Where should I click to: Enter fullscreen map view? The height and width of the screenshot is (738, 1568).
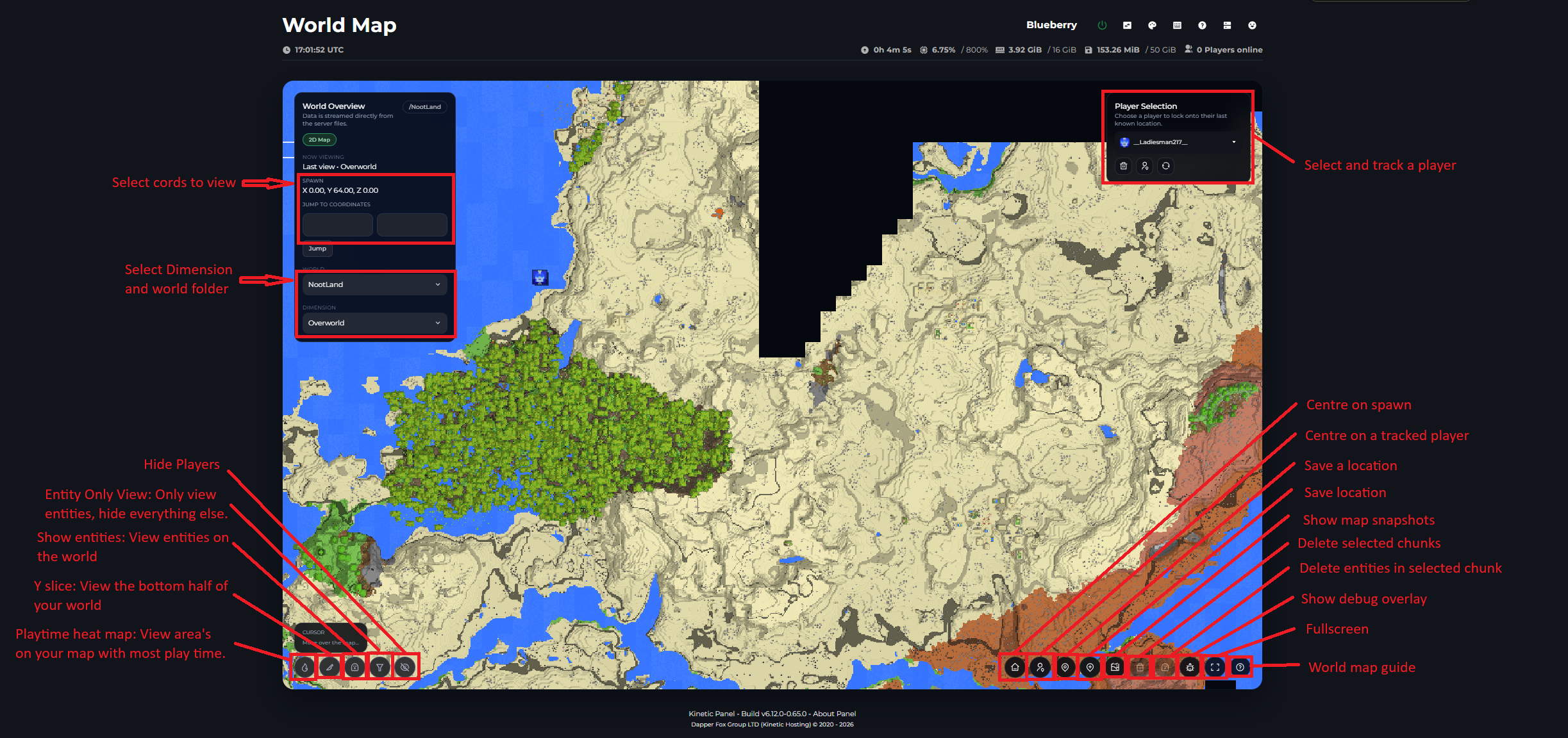(1215, 667)
